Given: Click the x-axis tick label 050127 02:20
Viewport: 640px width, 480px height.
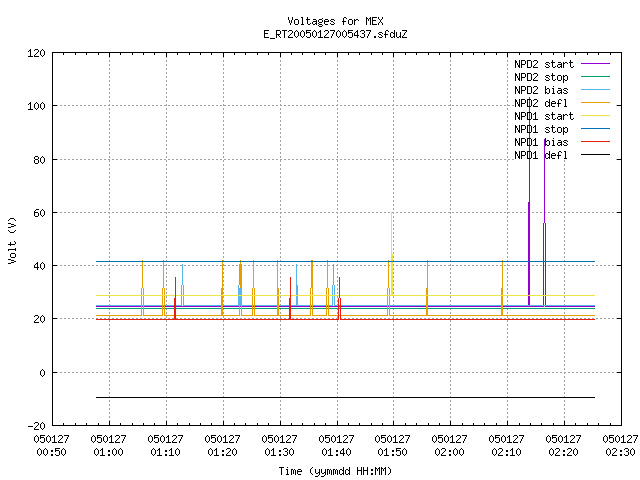Looking at the screenshot, I should (x=563, y=446).
